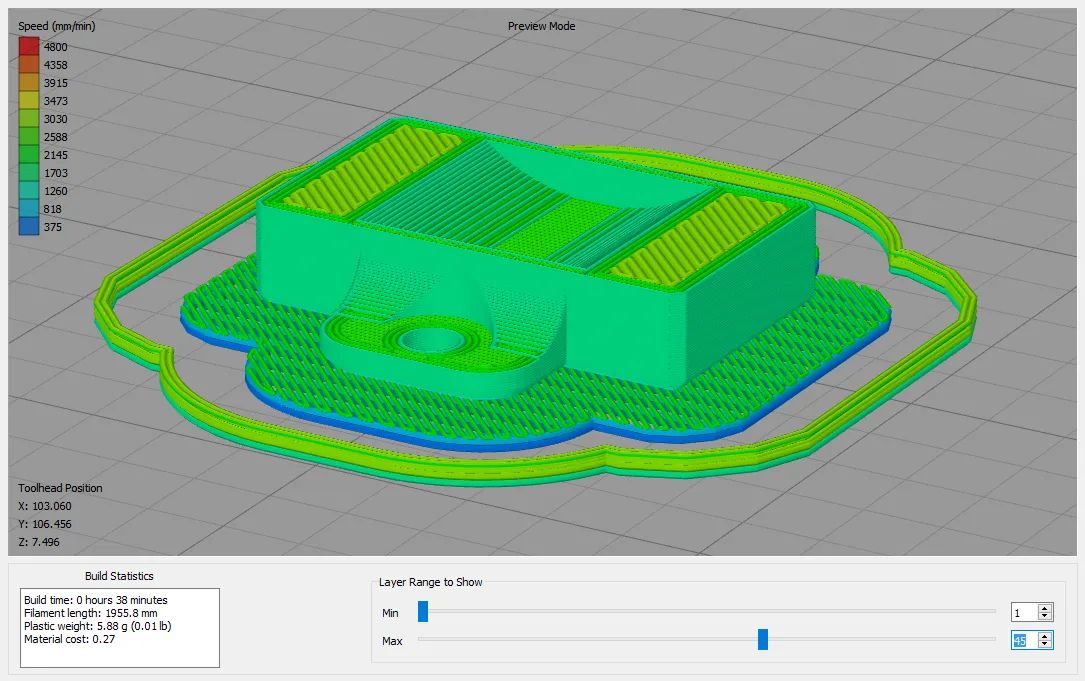Click the 2145 speed legend swatch
This screenshot has height=681, width=1085.
click(29, 154)
